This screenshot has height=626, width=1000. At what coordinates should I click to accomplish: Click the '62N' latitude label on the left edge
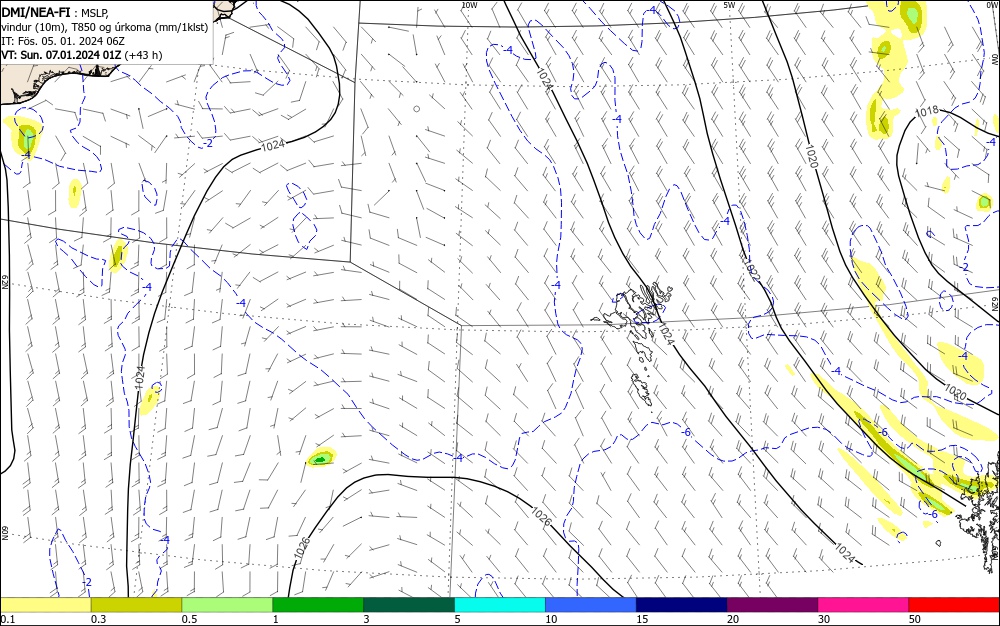coord(4,281)
